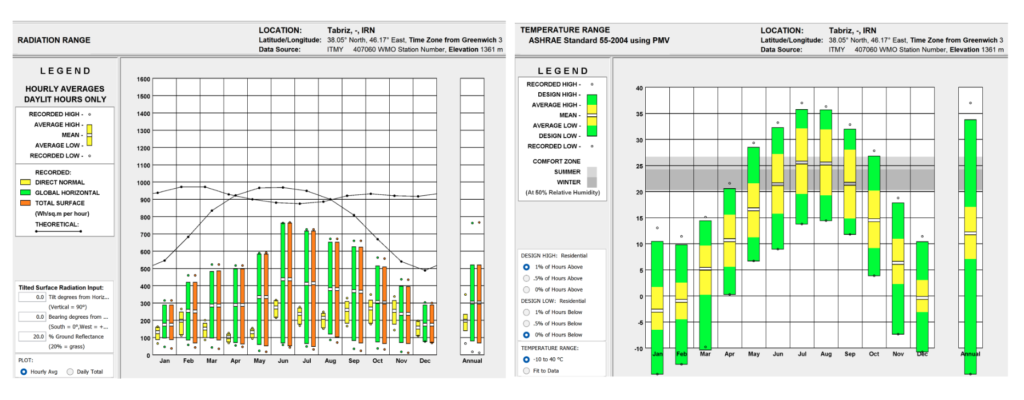The height and width of the screenshot is (400, 1024).
Task: Choose 0% of Hours Below design low
Action: pos(526,335)
